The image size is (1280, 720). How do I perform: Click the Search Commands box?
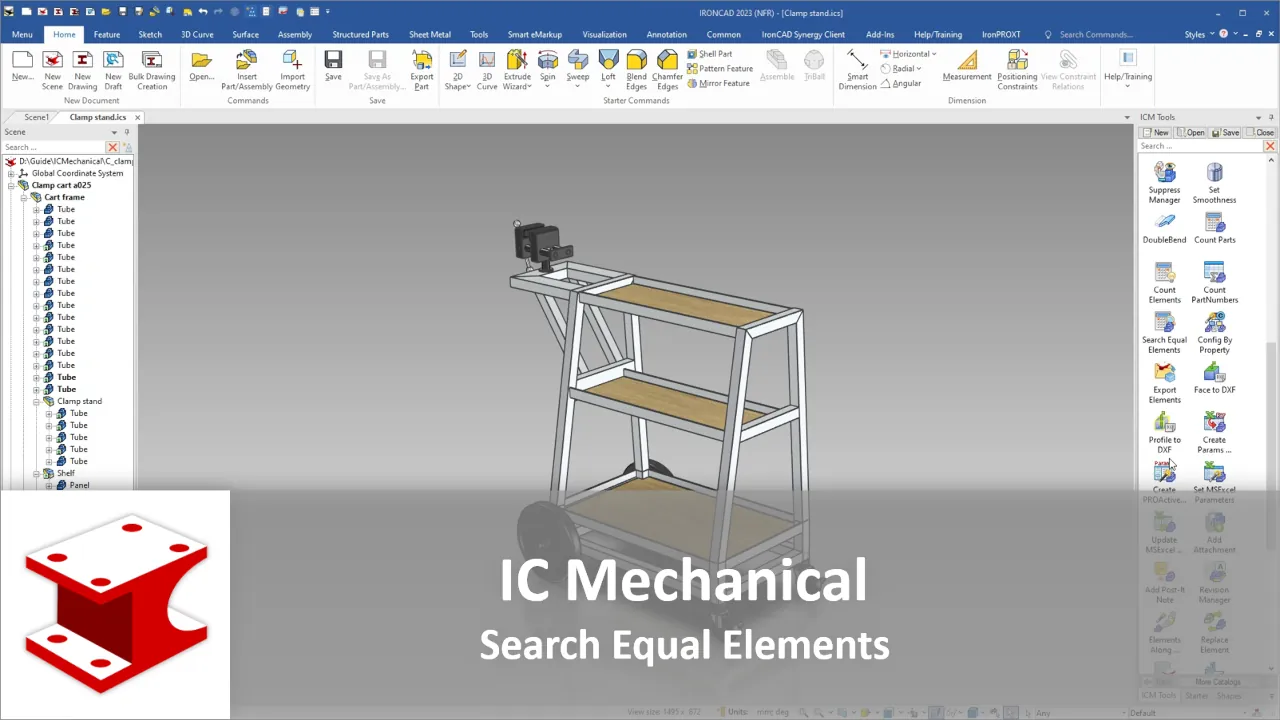click(1096, 34)
